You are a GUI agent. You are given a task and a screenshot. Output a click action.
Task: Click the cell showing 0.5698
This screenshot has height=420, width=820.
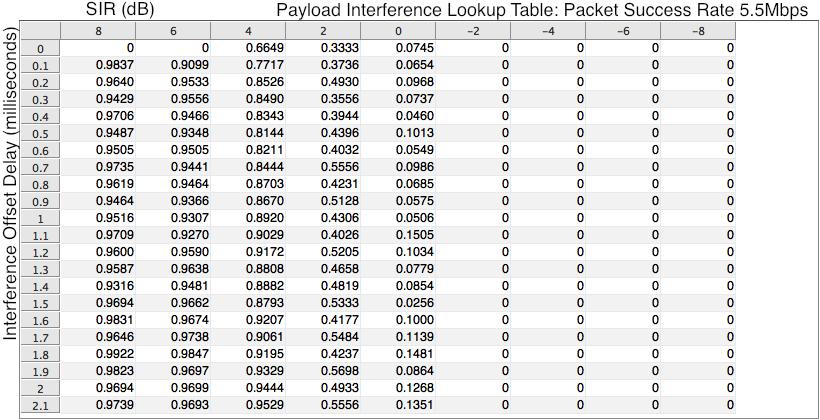pyautogui.click(x=323, y=371)
